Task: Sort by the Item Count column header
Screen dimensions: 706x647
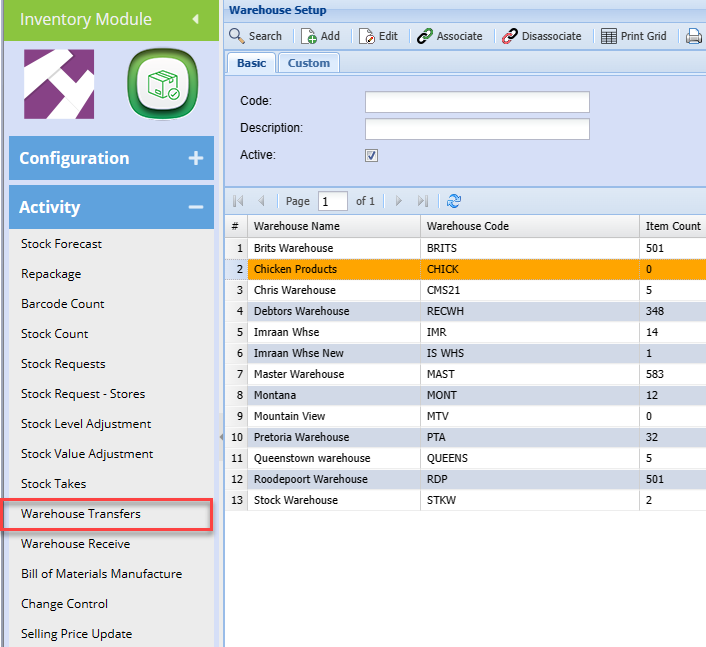Action: point(672,226)
